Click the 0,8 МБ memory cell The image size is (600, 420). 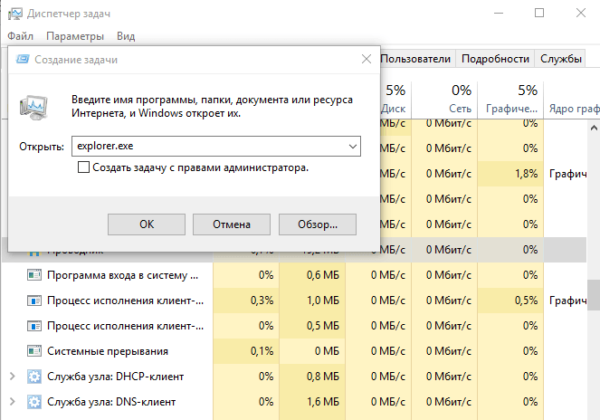pyautogui.click(x=312, y=376)
